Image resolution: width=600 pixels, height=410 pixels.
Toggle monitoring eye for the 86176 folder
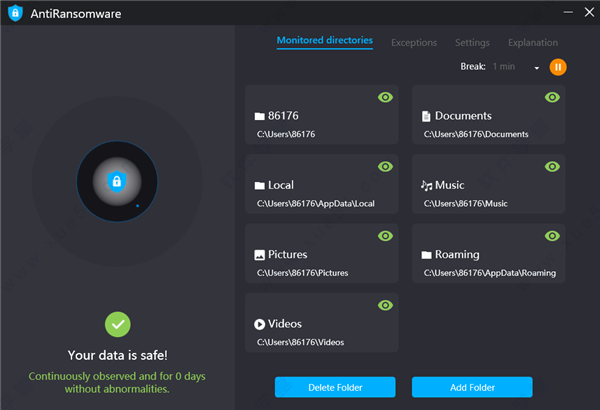pyautogui.click(x=385, y=97)
